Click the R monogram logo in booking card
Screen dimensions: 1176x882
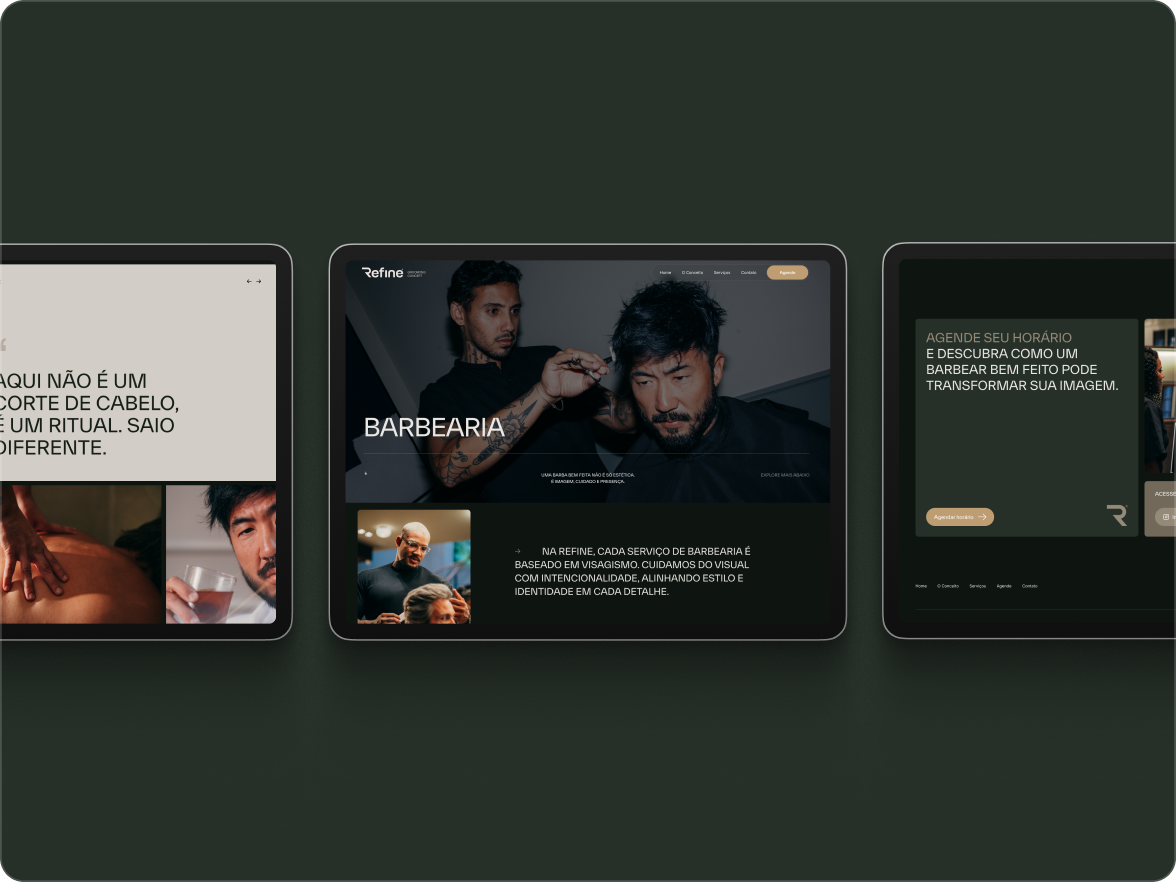[1117, 515]
